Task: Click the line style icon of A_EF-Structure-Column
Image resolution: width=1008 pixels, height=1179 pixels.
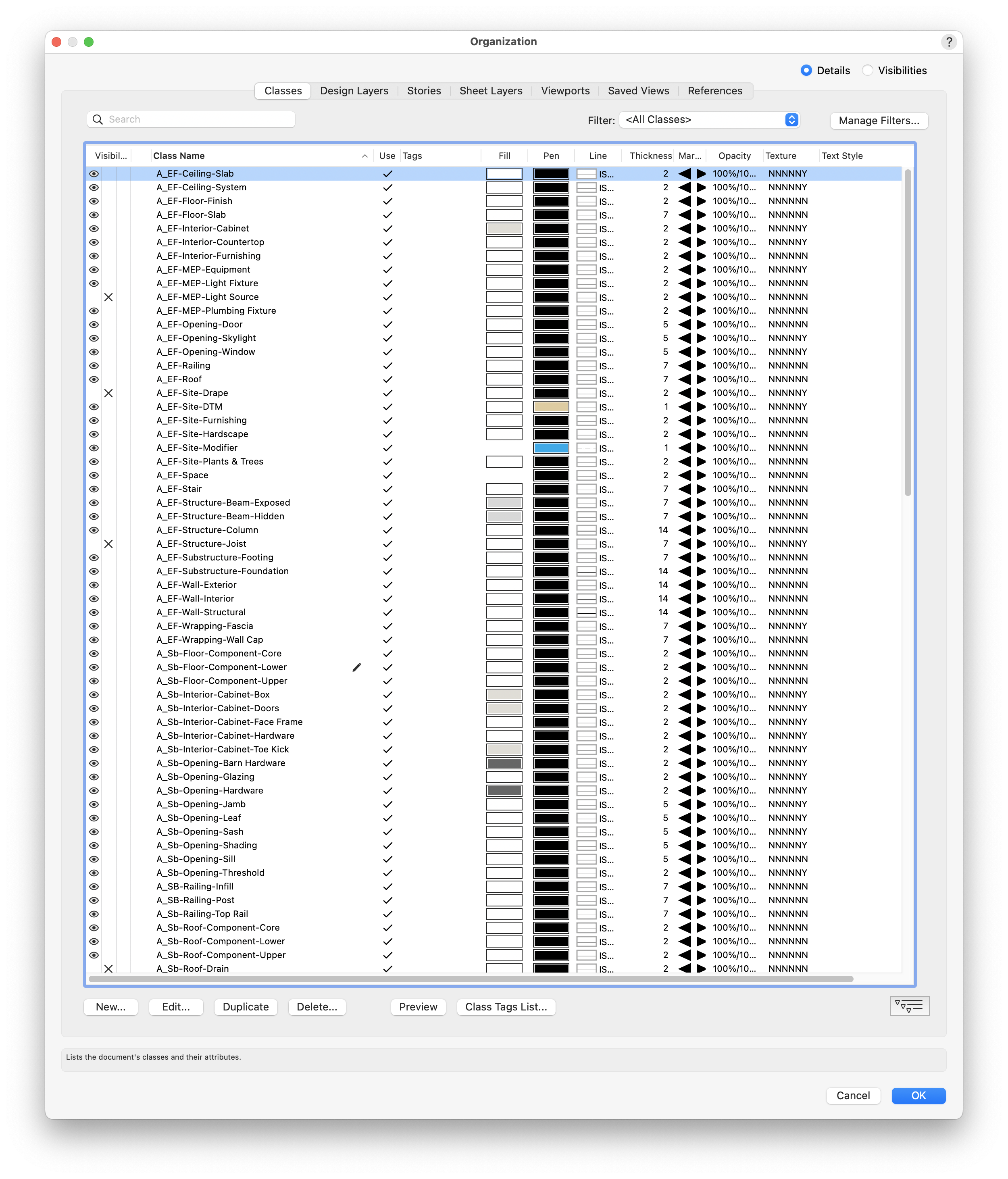Action: click(587, 530)
